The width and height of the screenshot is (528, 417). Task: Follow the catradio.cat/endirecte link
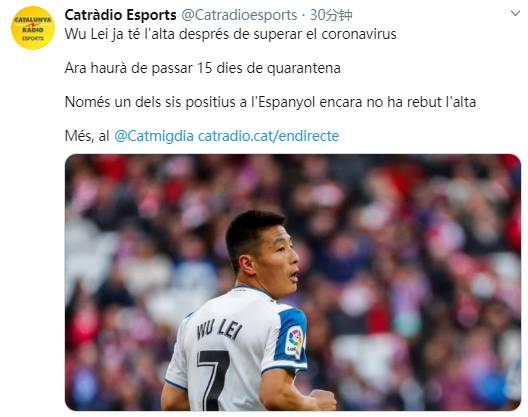tap(268, 136)
